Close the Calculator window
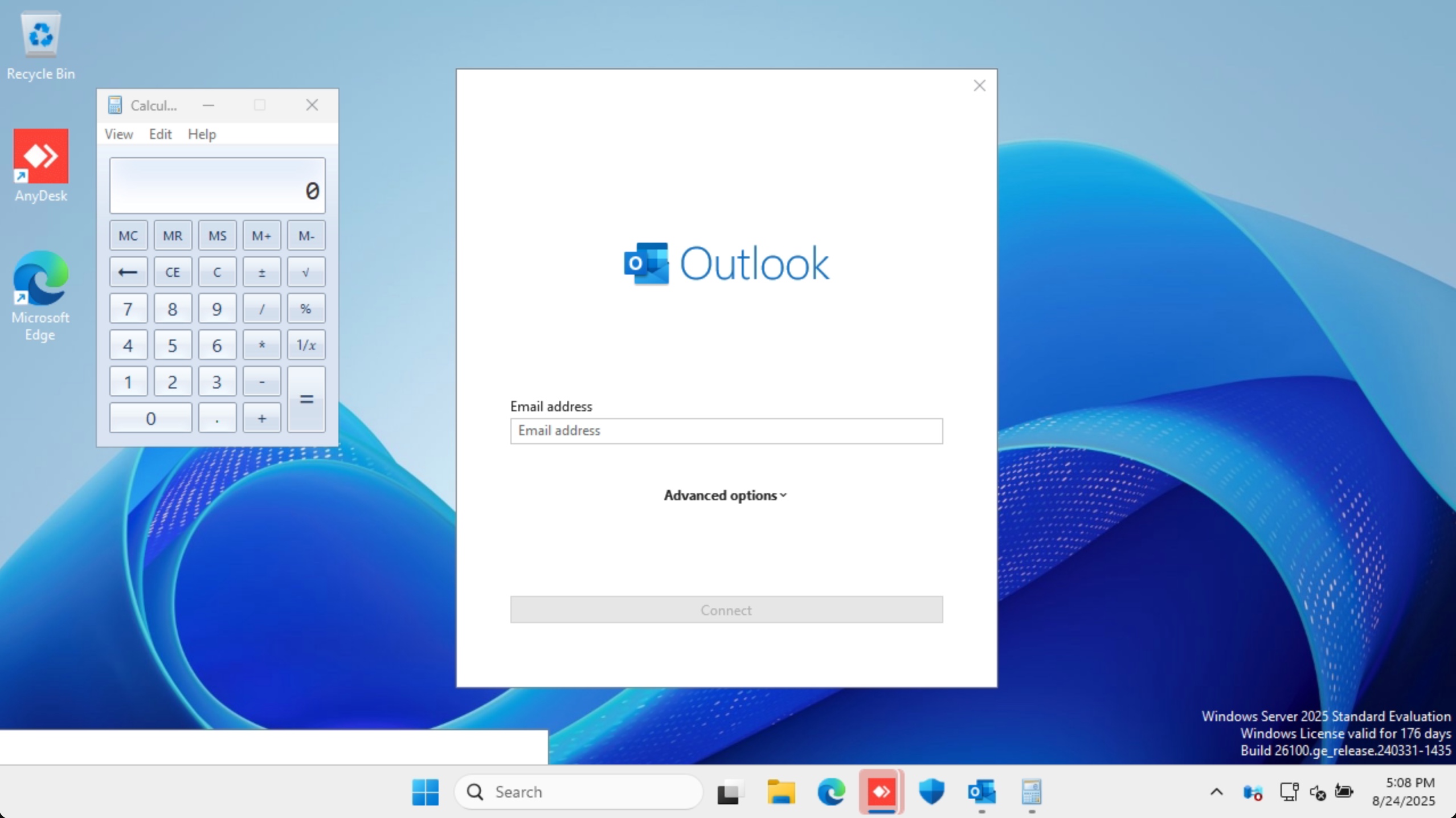The image size is (1456, 818). click(312, 105)
